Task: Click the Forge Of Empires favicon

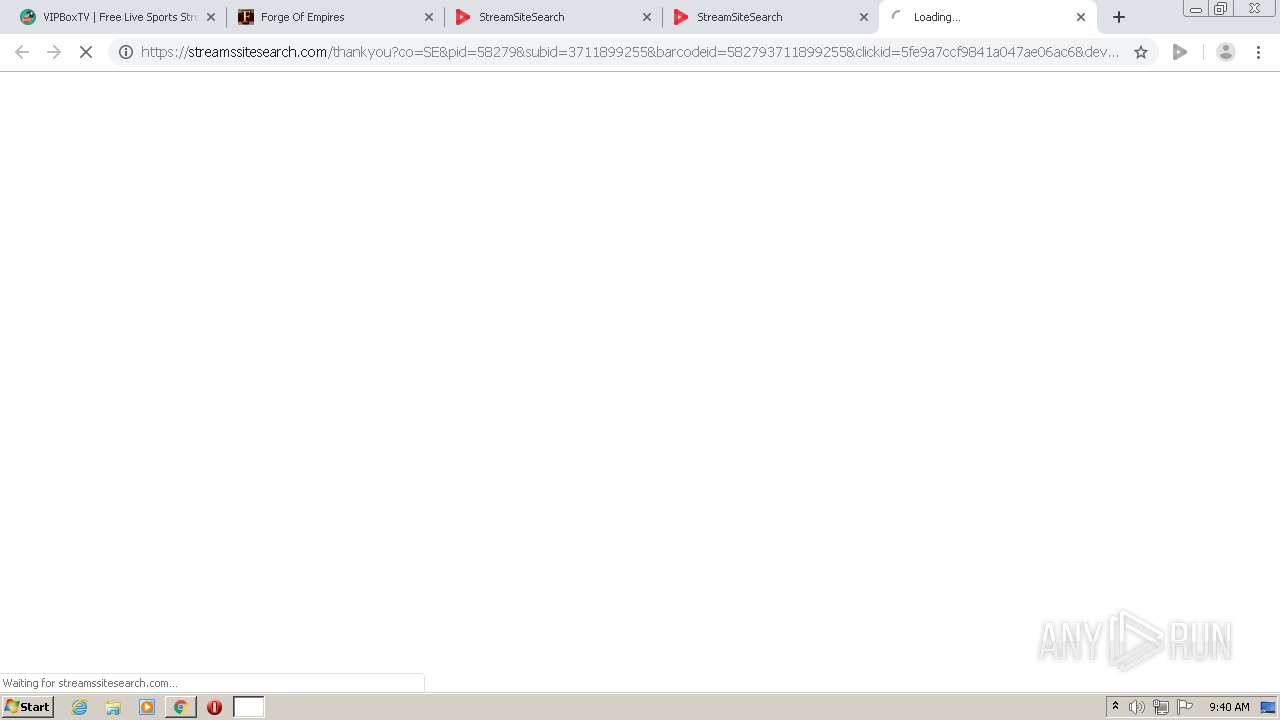Action: point(246,17)
